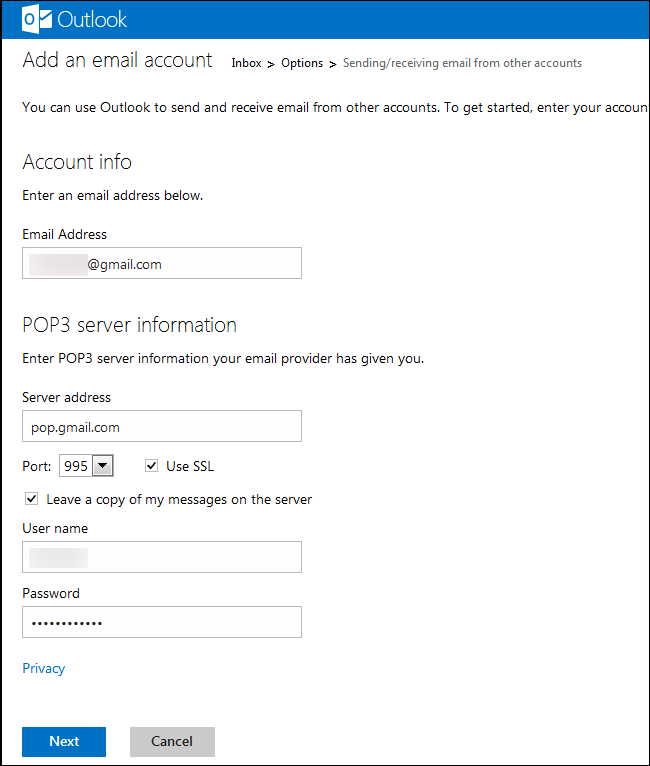Click the Account info section heading
The height and width of the screenshot is (766, 650).
[x=77, y=162]
